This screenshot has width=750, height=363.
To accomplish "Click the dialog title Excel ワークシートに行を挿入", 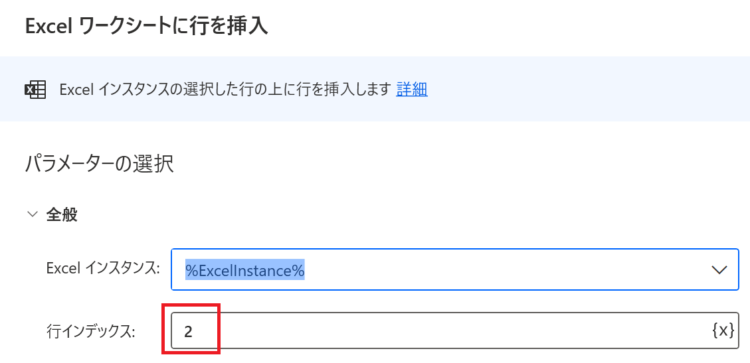I will 146,26.
